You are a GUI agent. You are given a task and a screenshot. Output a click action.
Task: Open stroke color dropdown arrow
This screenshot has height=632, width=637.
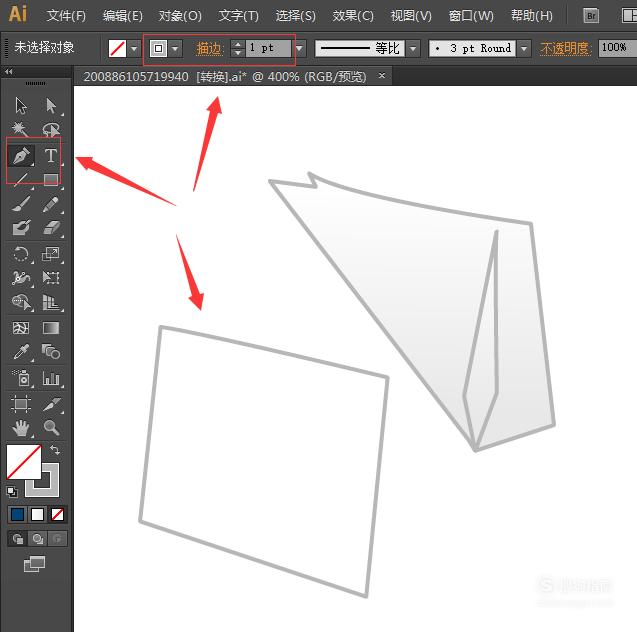(175, 49)
